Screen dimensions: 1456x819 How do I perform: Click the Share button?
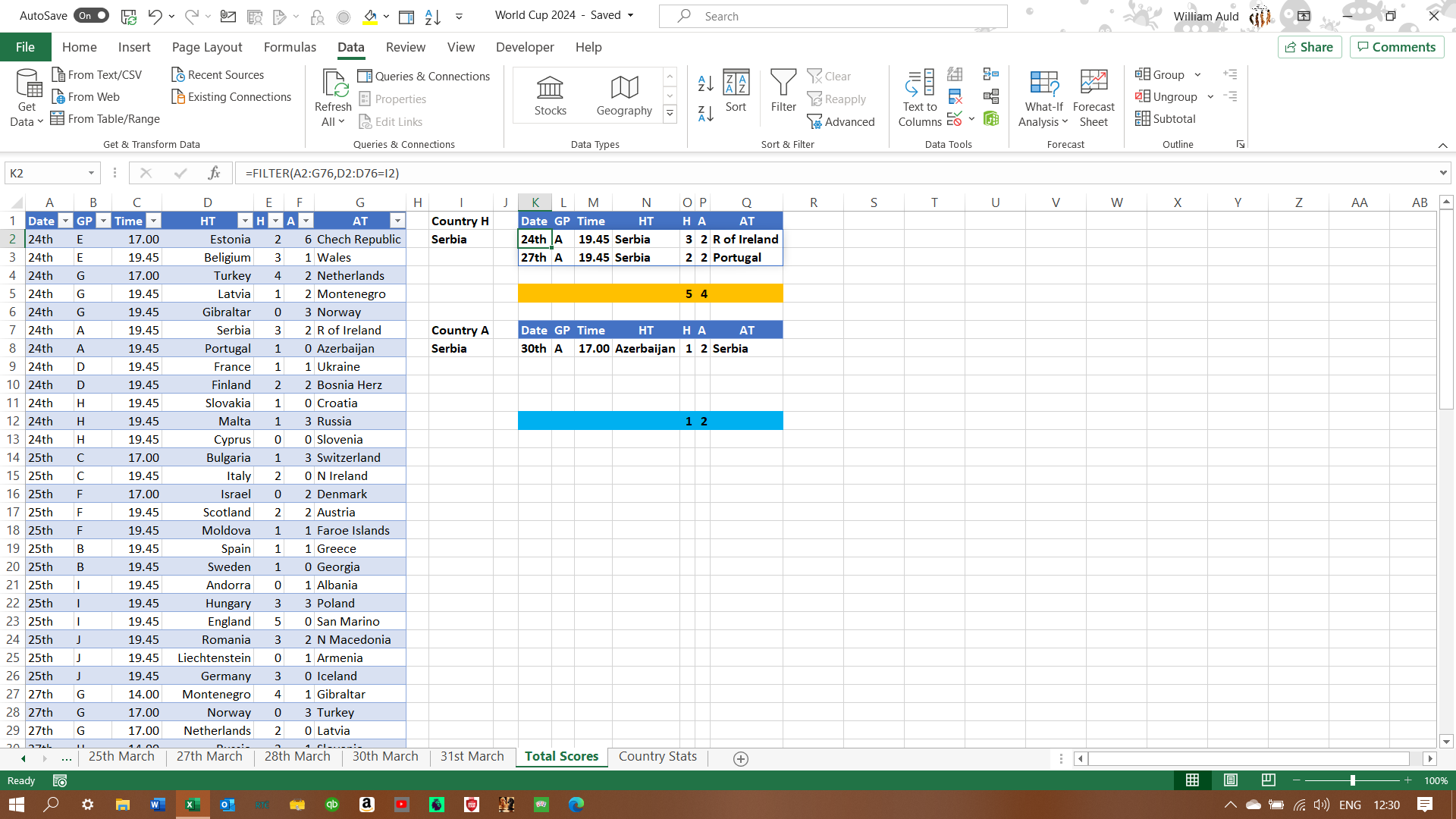[1310, 47]
